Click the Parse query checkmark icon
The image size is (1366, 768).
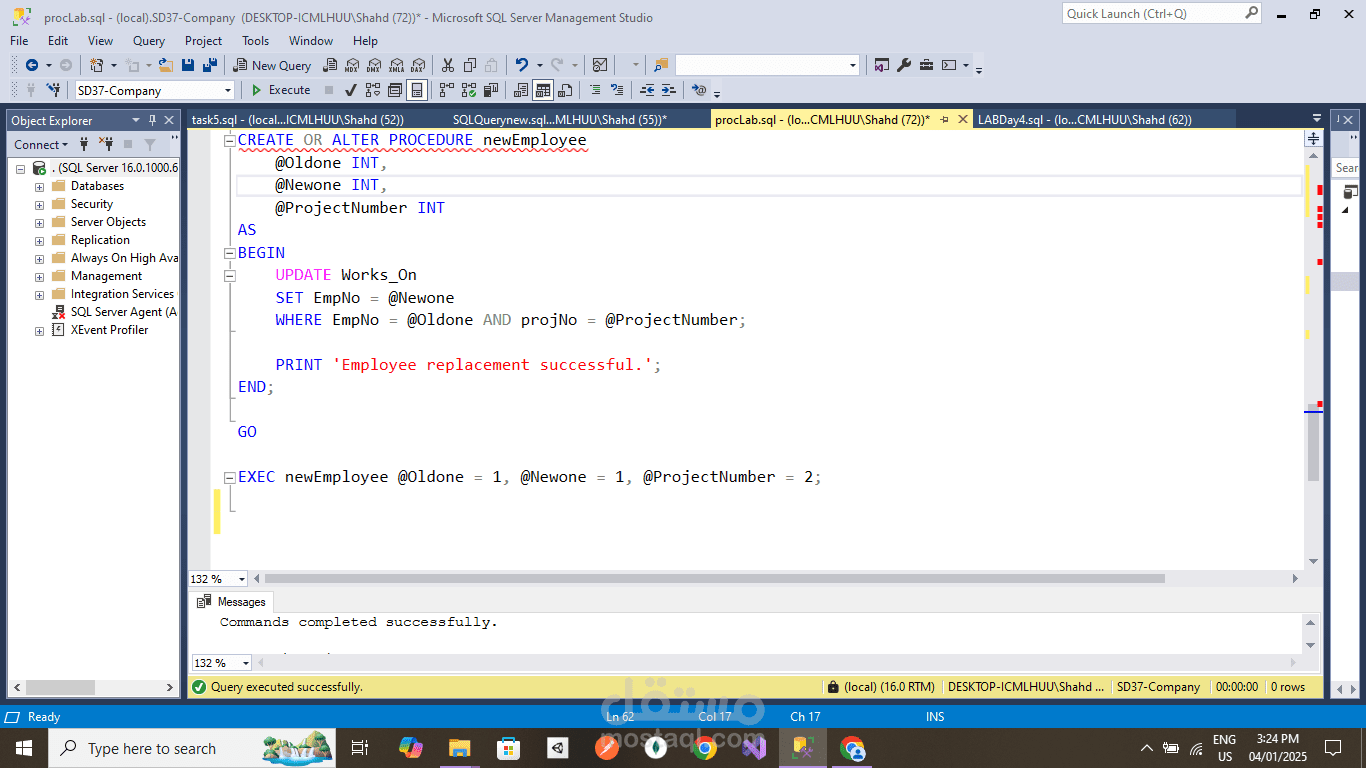[350, 90]
